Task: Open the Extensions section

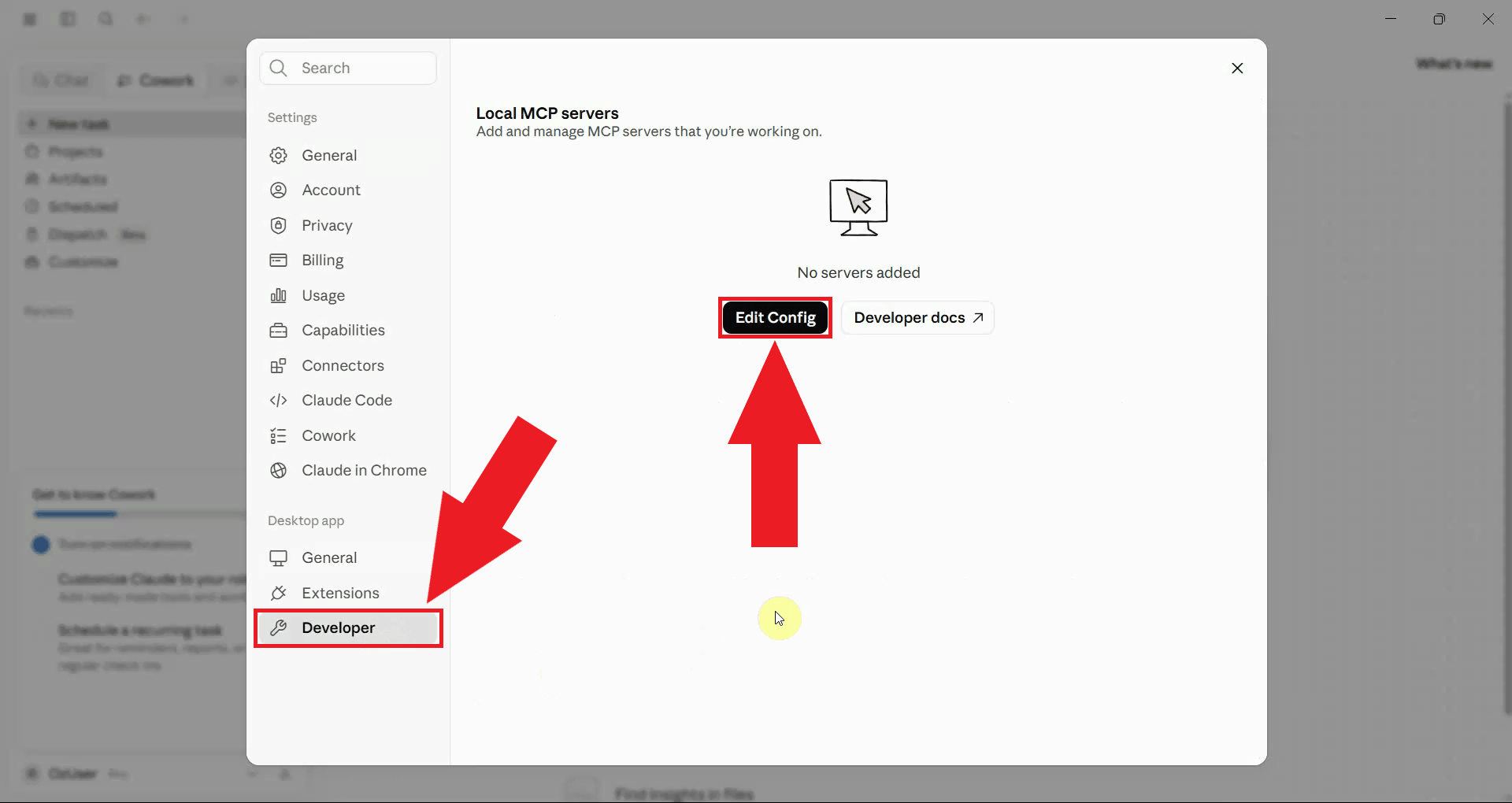Action: click(348, 593)
